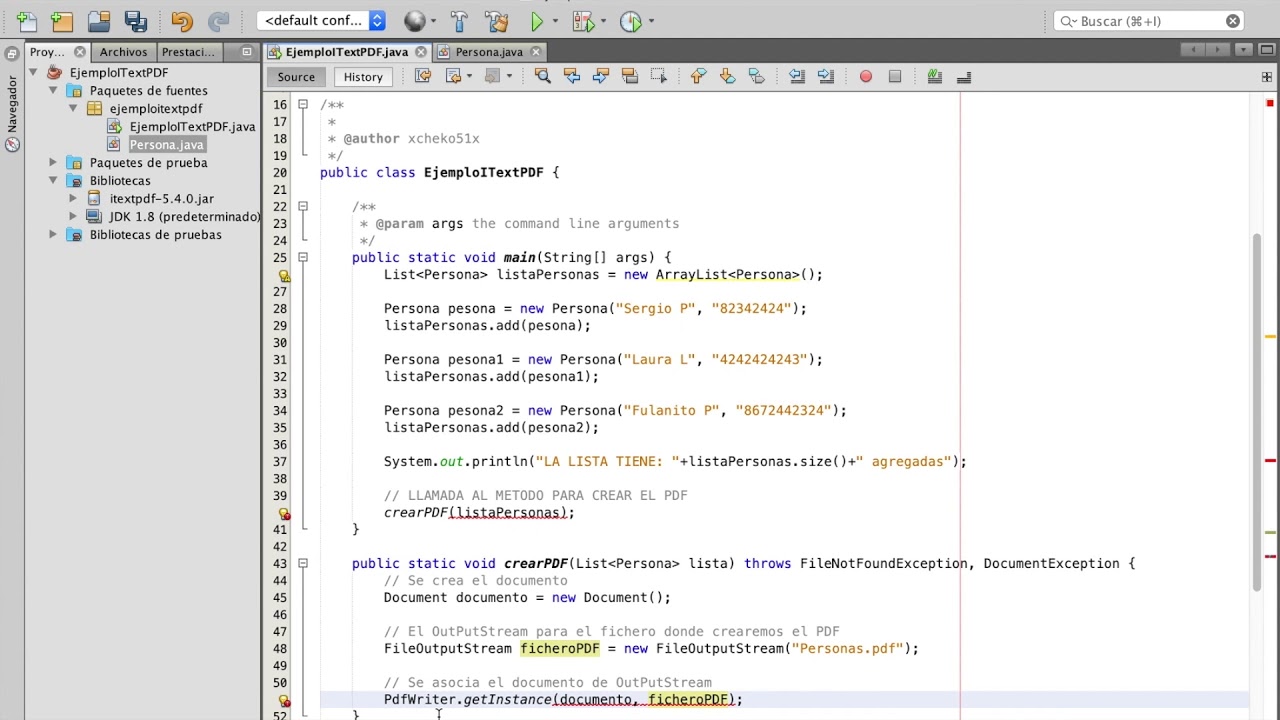This screenshot has width=1280, height=720.
Task: Open dropdown arrow next to Profile icon
Action: pyautogui.click(x=651, y=22)
